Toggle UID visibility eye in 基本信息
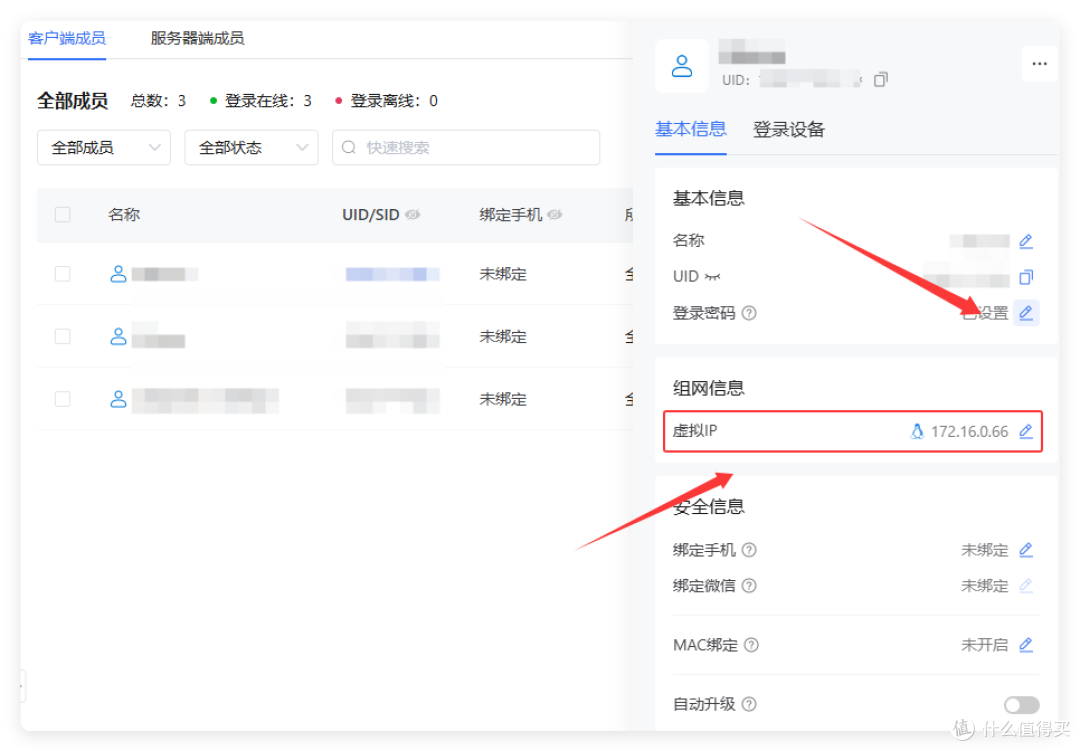 712,276
